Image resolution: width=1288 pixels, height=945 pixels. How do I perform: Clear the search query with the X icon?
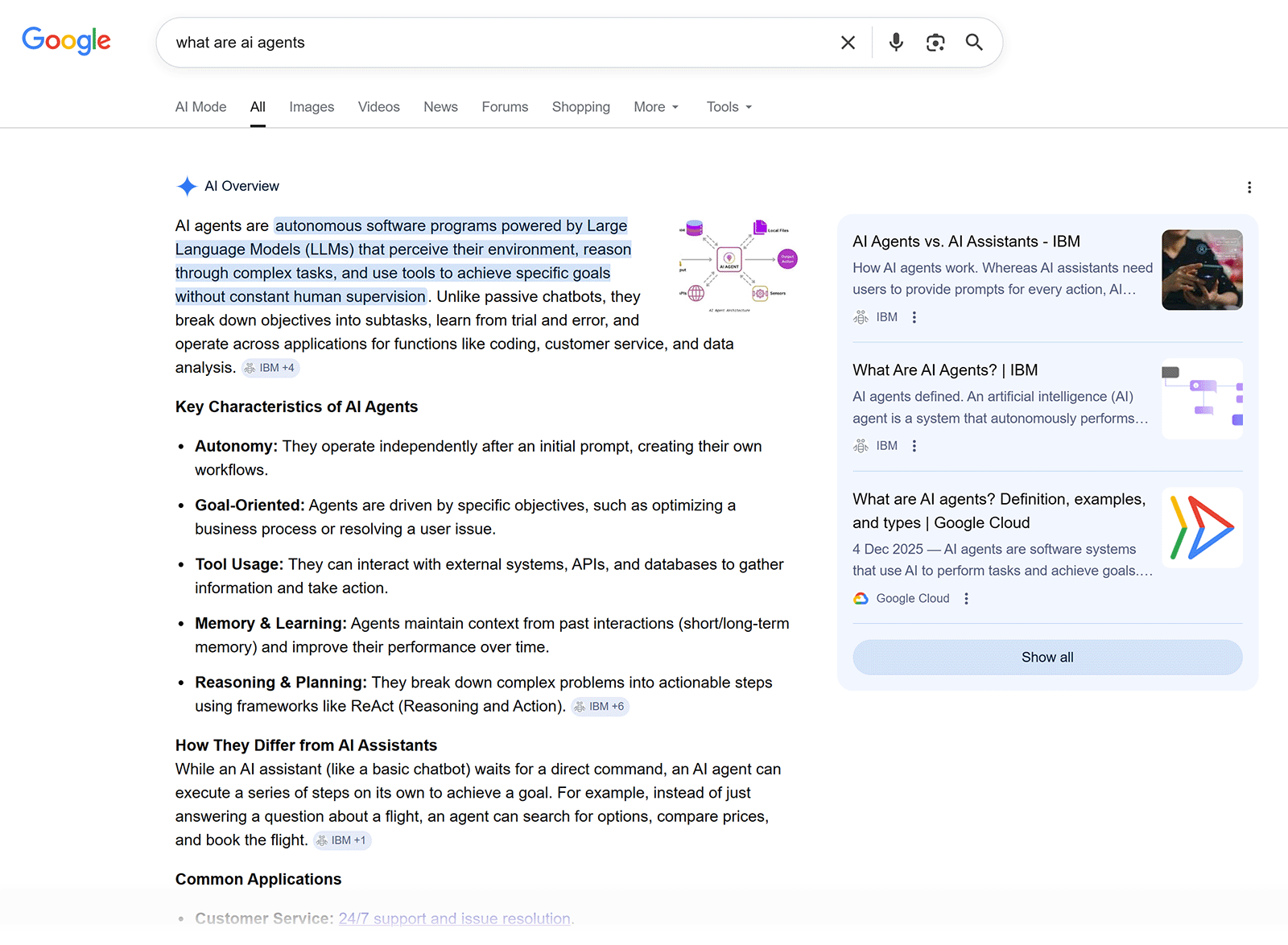[x=848, y=42]
